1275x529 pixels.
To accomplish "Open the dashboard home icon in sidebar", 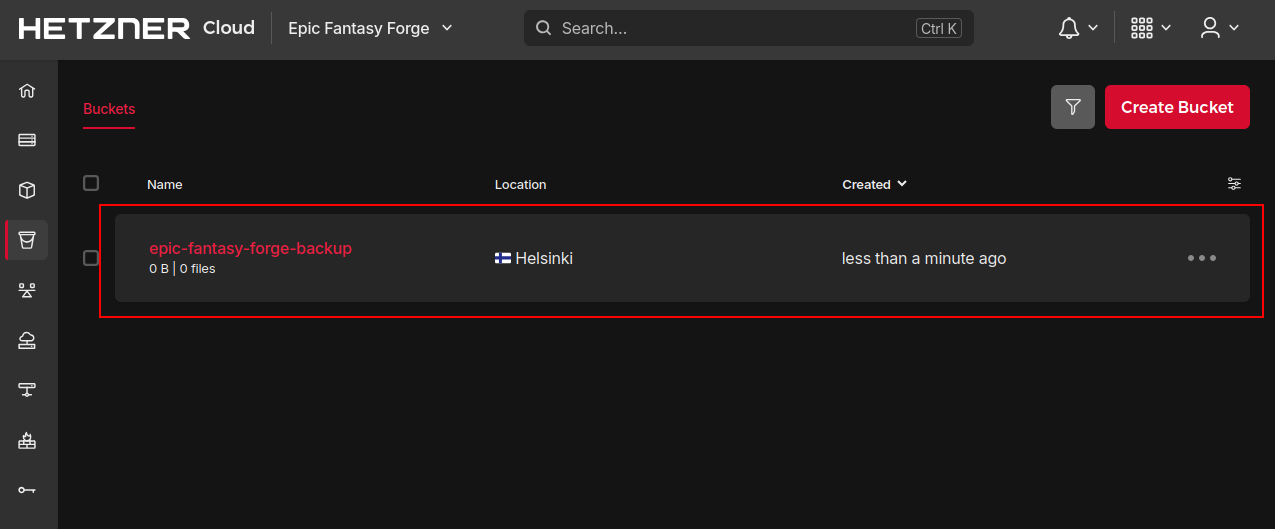I will [x=27, y=90].
